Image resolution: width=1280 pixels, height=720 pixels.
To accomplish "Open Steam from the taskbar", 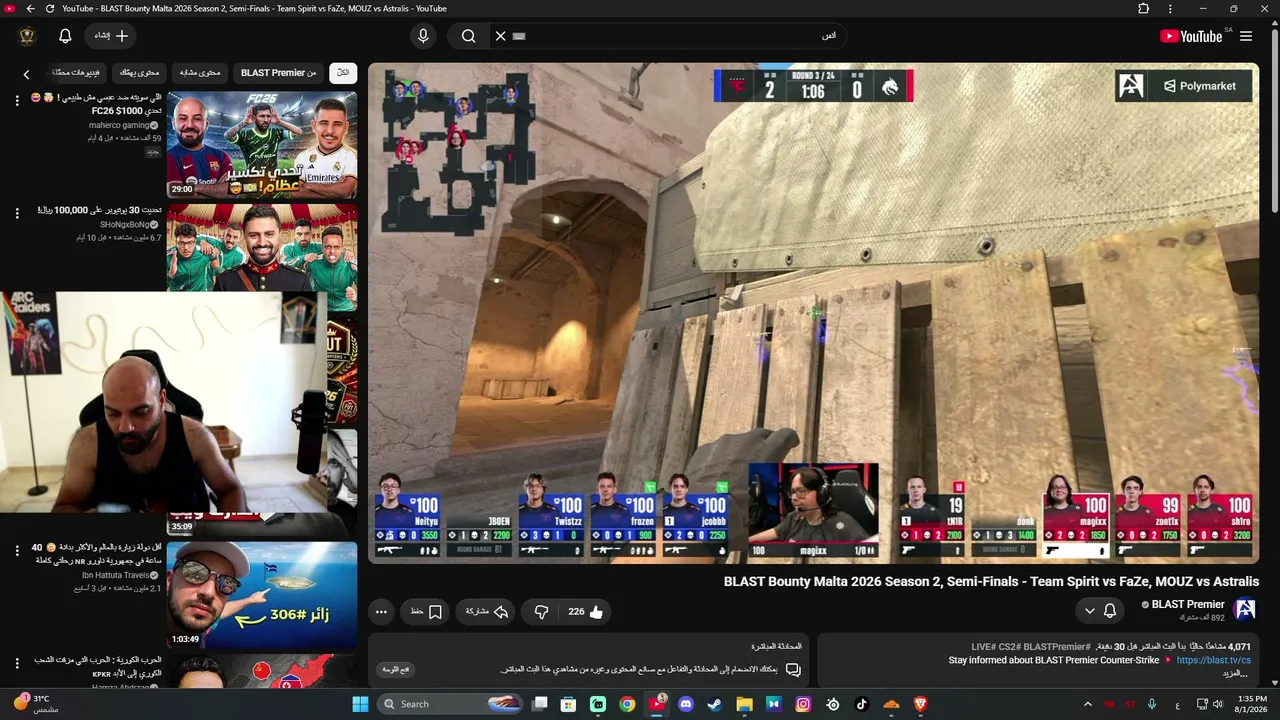I will point(715,704).
